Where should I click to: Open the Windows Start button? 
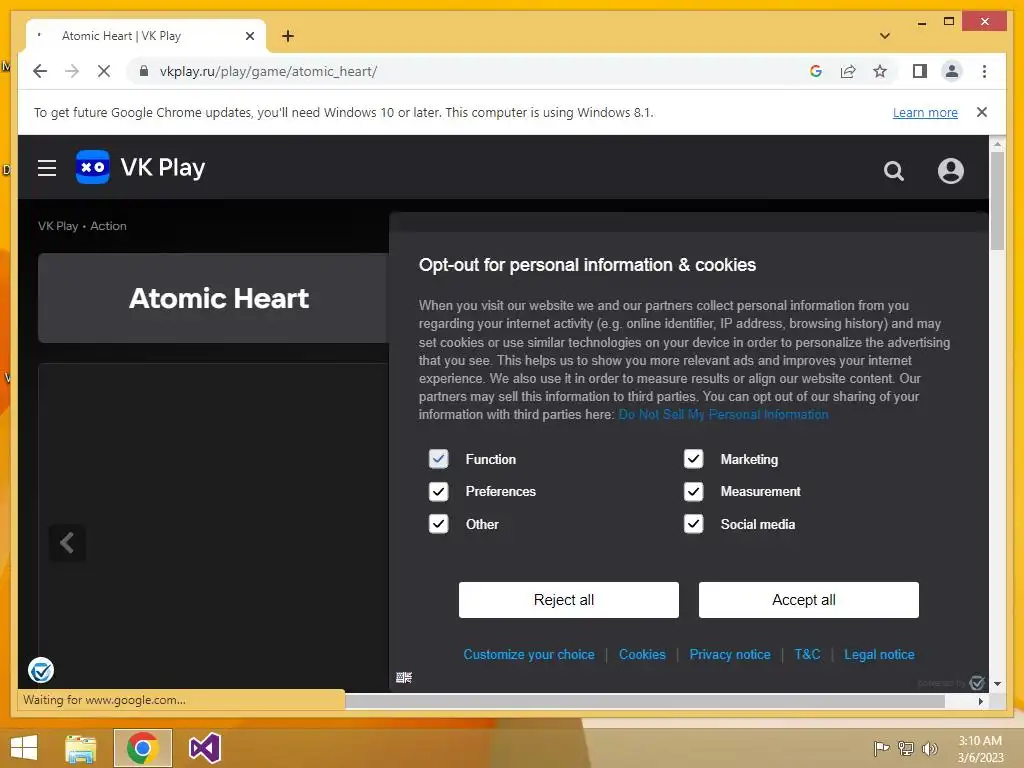(24, 748)
